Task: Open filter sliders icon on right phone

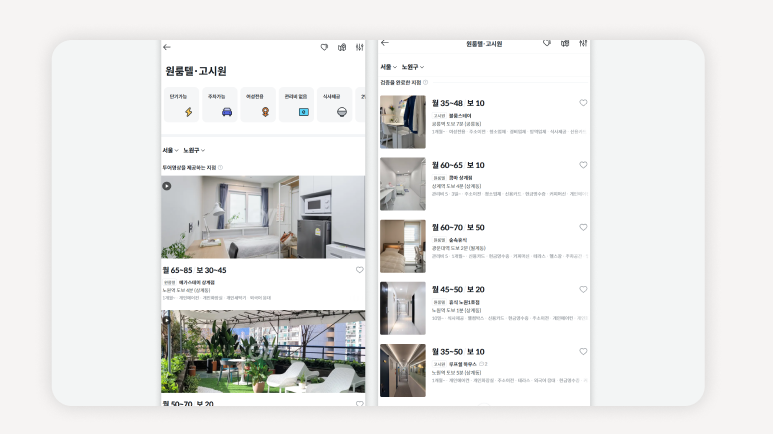Action: point(581,43)
